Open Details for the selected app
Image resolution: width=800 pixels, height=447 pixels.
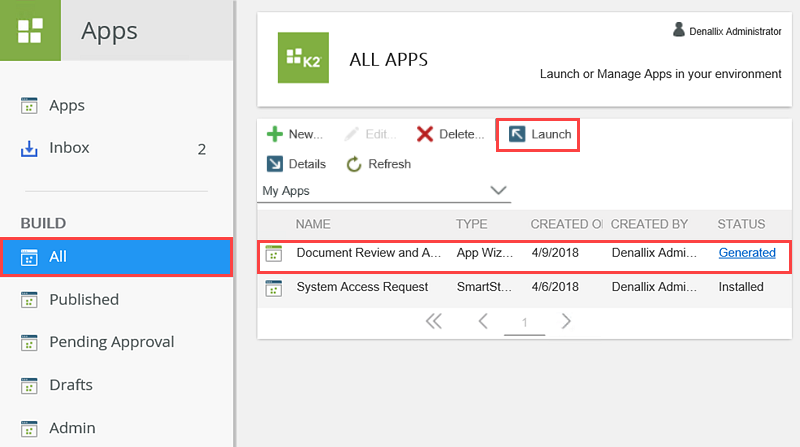coord(296,164)
